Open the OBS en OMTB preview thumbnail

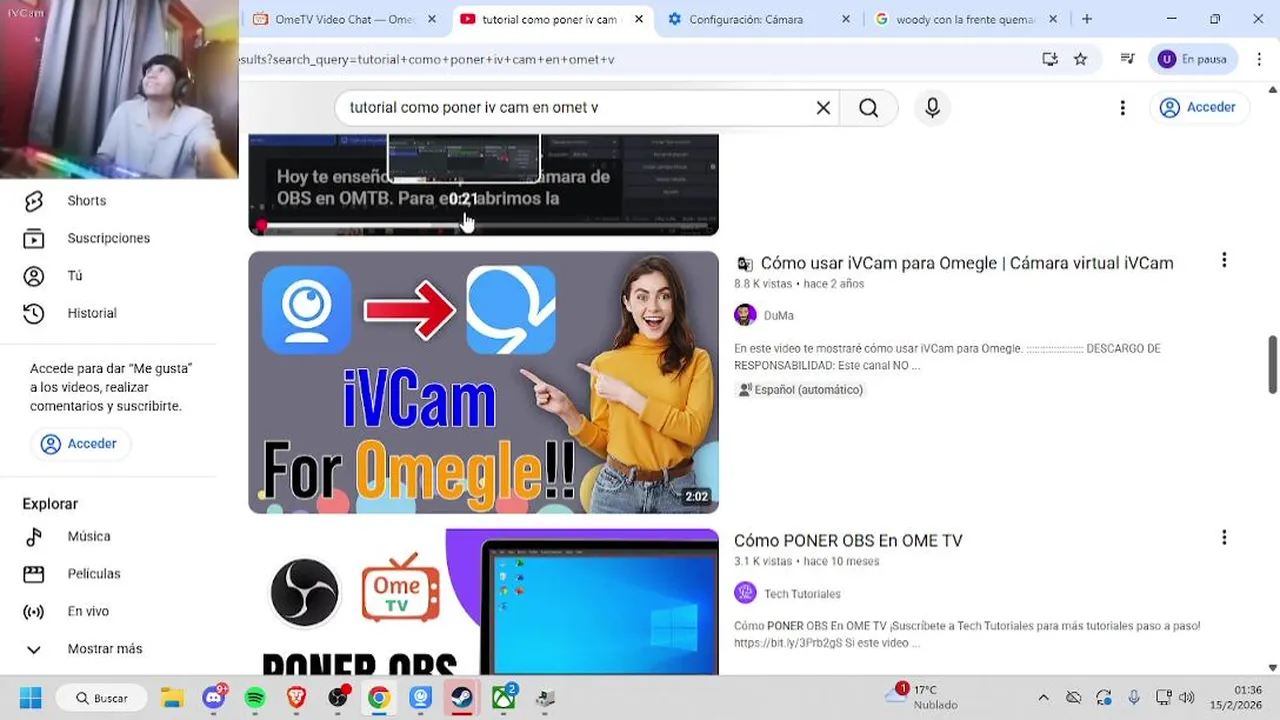(483, 185)
